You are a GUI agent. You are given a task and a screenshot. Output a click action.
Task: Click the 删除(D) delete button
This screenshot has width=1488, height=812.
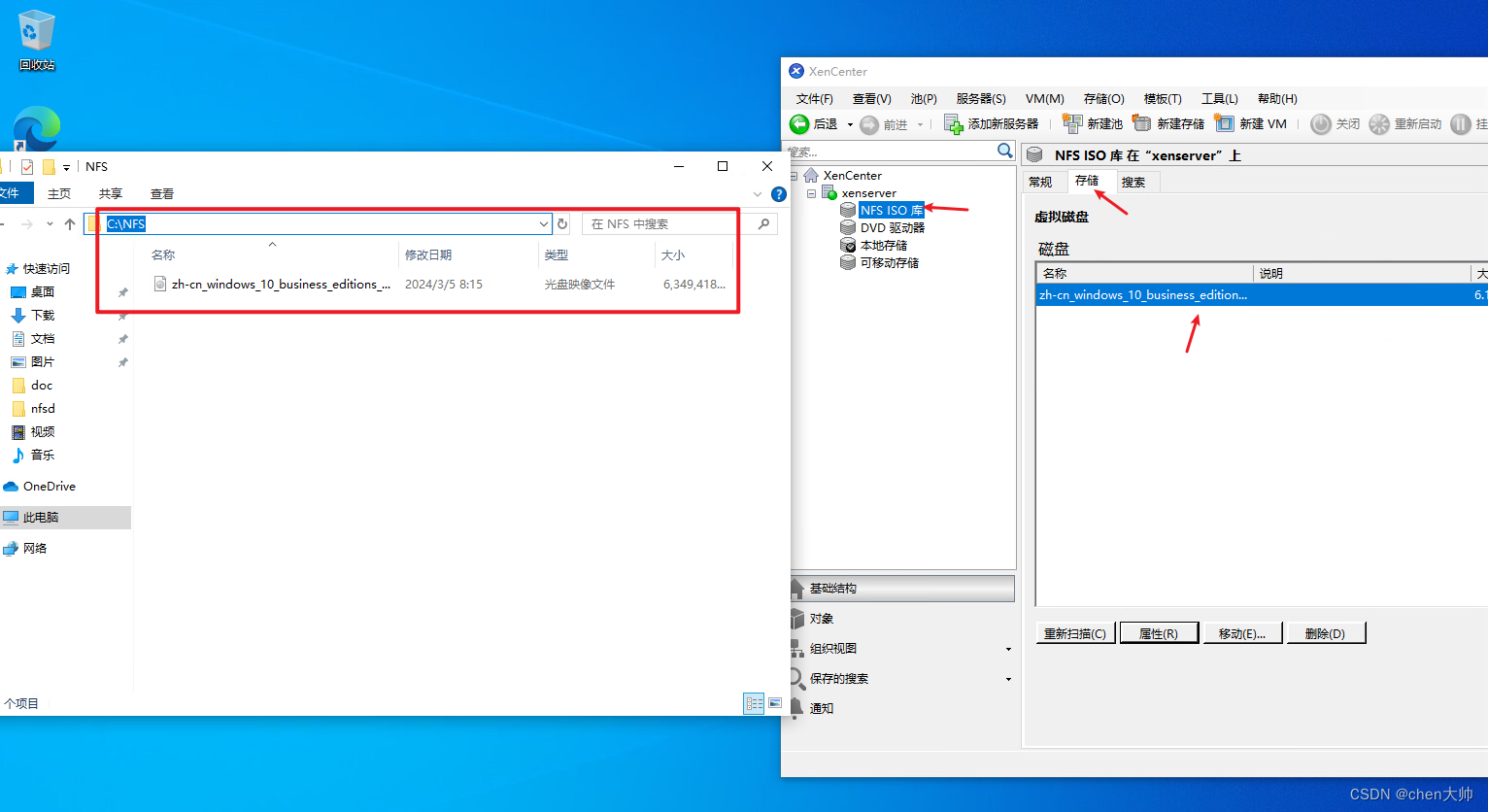point(1326,633)
